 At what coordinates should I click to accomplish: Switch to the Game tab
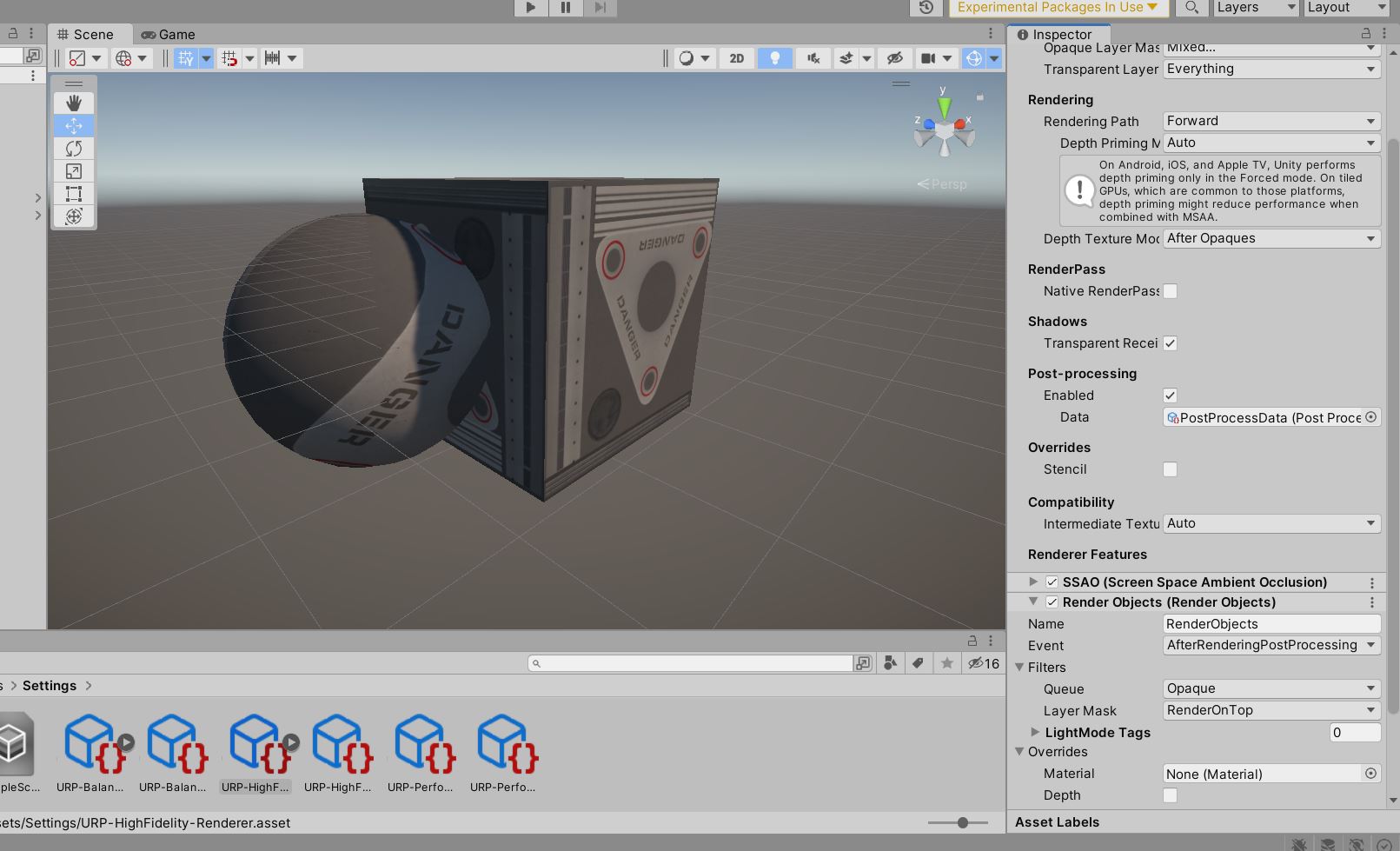[168, 35]
